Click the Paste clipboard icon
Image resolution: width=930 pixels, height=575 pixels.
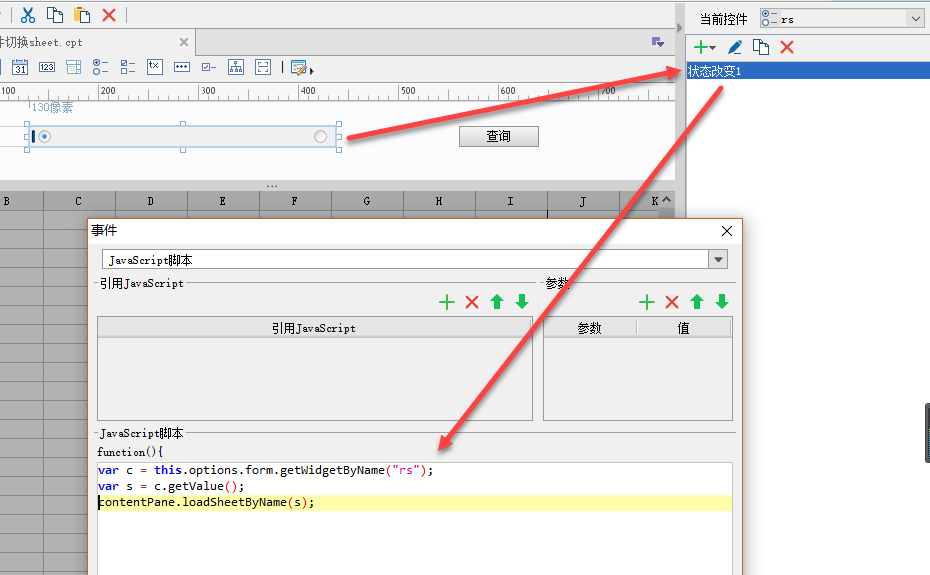click(x=82, y=15)
